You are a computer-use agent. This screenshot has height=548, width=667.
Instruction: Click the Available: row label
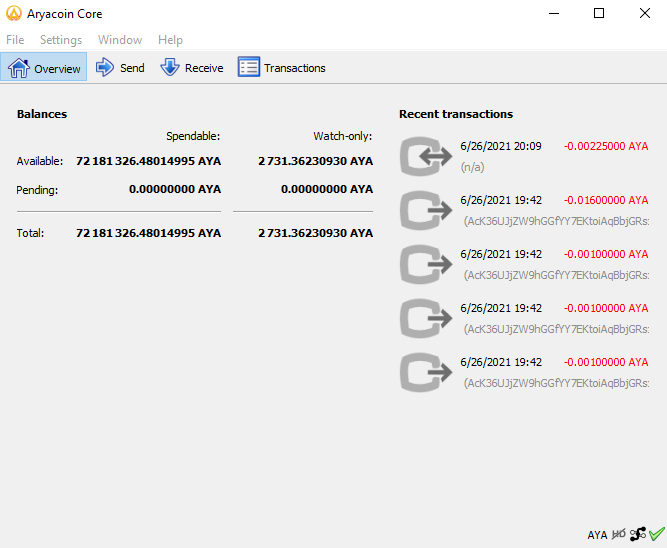click(40, 161)
